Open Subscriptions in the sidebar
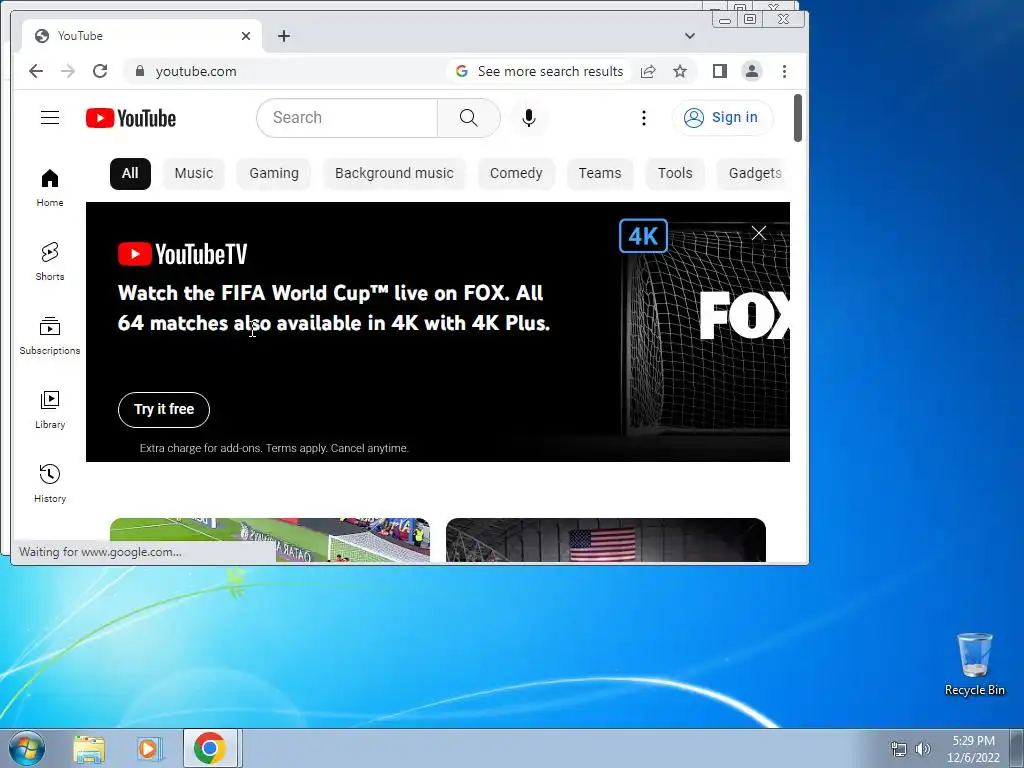Screen dimensions: 1024x768 click(x=50, y=336)
